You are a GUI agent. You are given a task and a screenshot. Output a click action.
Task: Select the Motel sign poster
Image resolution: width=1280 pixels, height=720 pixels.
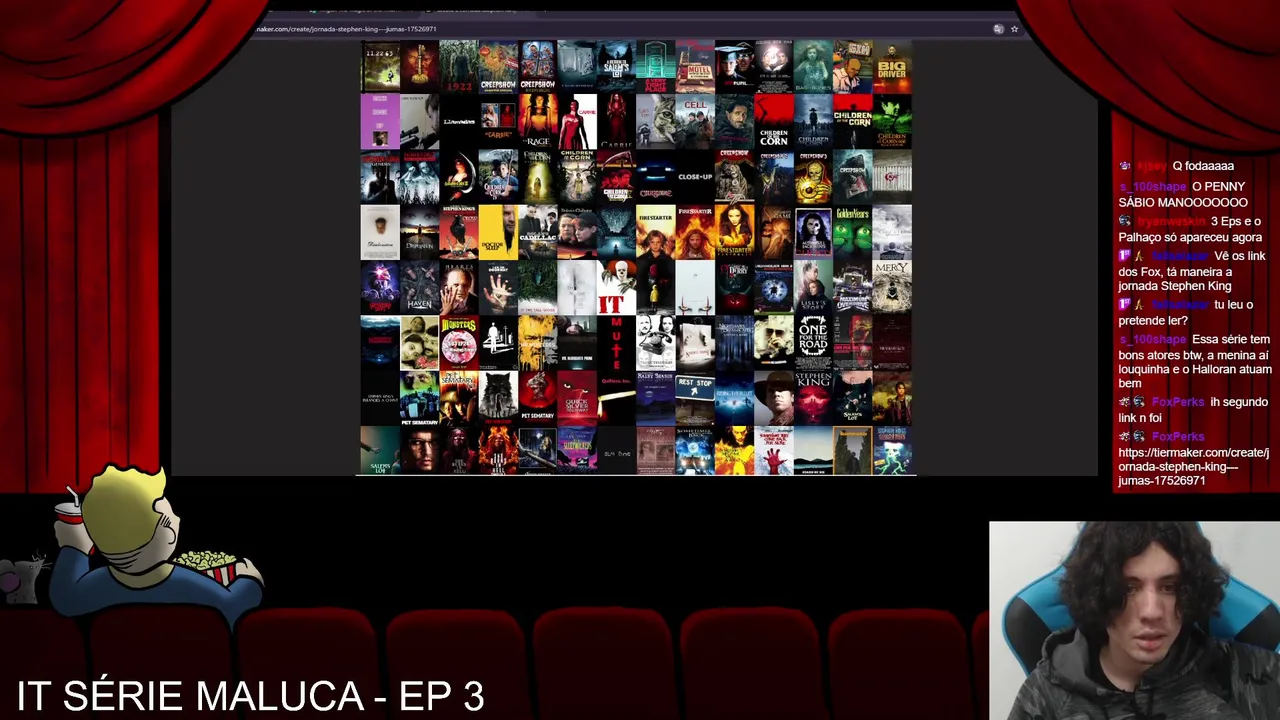pyautogui.click(x=695, y=67)
